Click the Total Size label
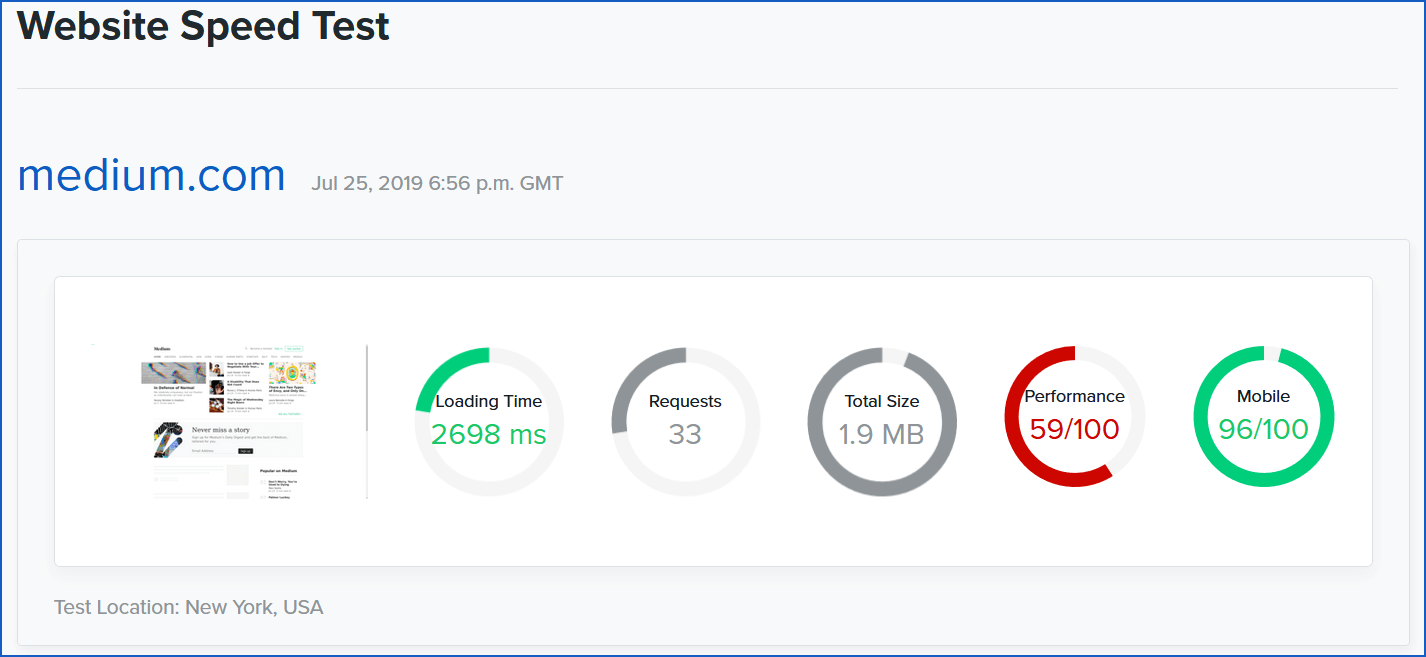1426x657 pixels. (882, 402)
